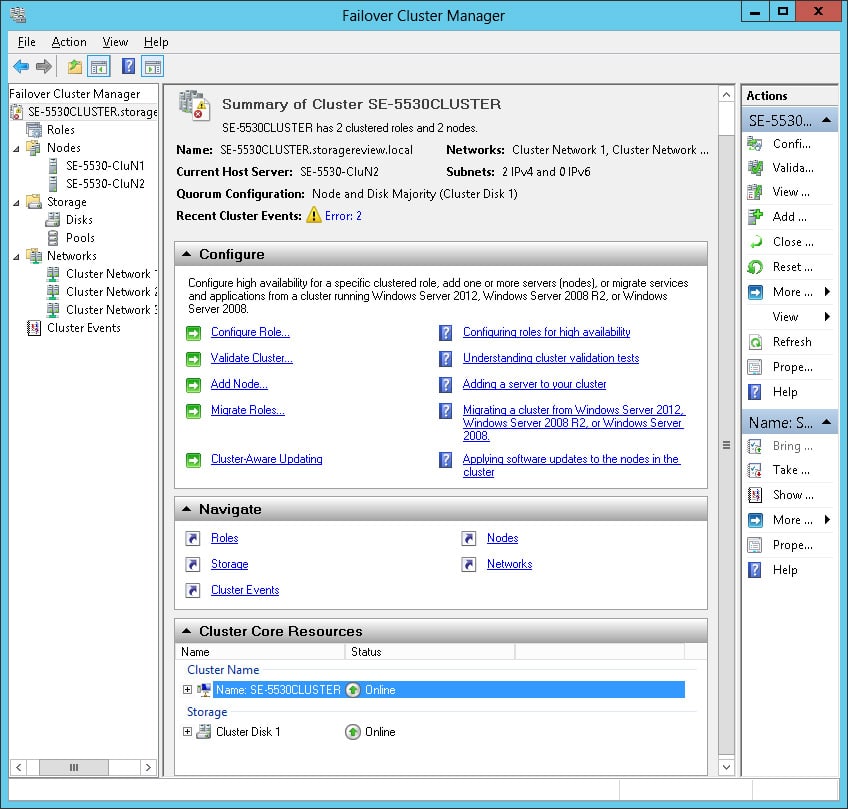The width and height of the screenshot is (848, 809).
Task: Expand the Name: SE-5530CLUSTER resource row
Action: tap(187, 689)
